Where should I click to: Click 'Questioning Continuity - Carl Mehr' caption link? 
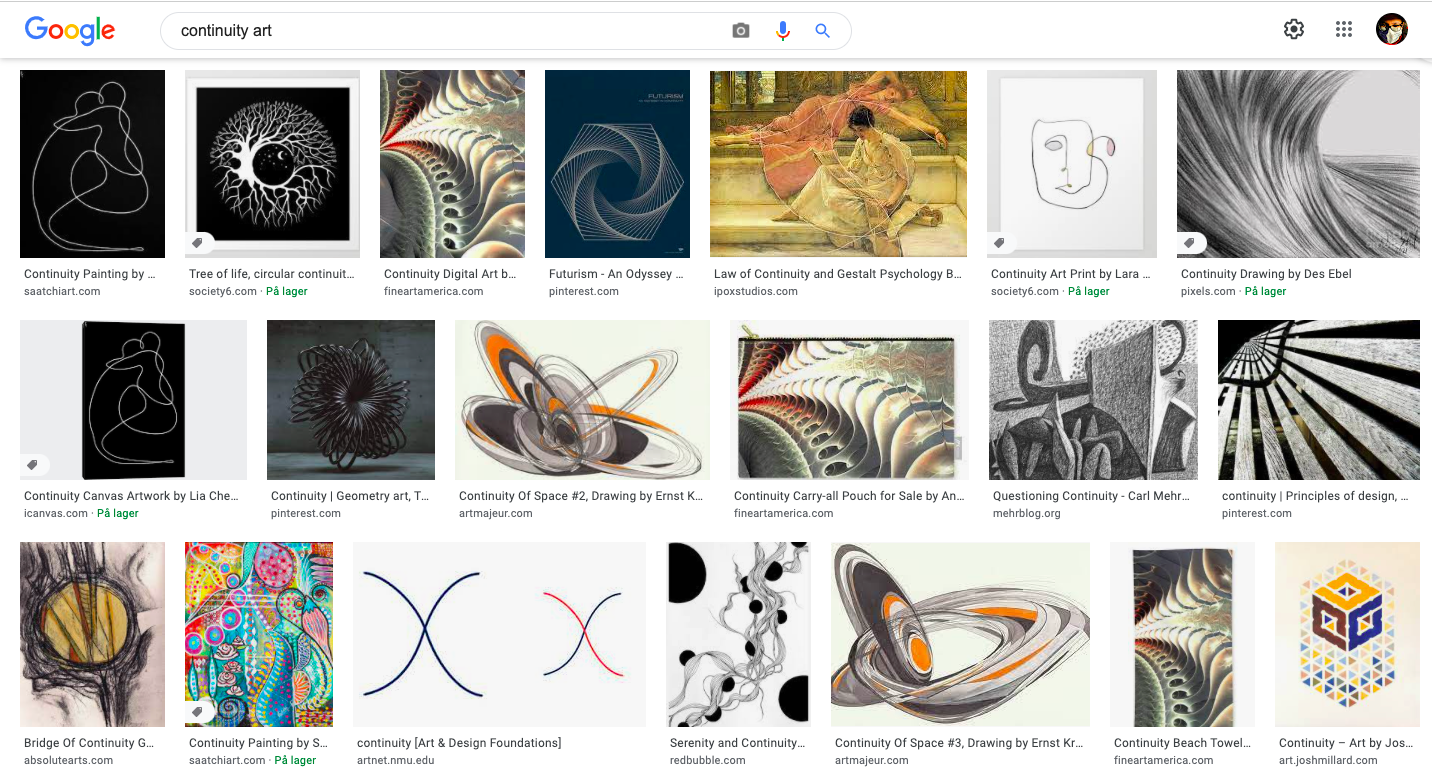coord(1091,496)
